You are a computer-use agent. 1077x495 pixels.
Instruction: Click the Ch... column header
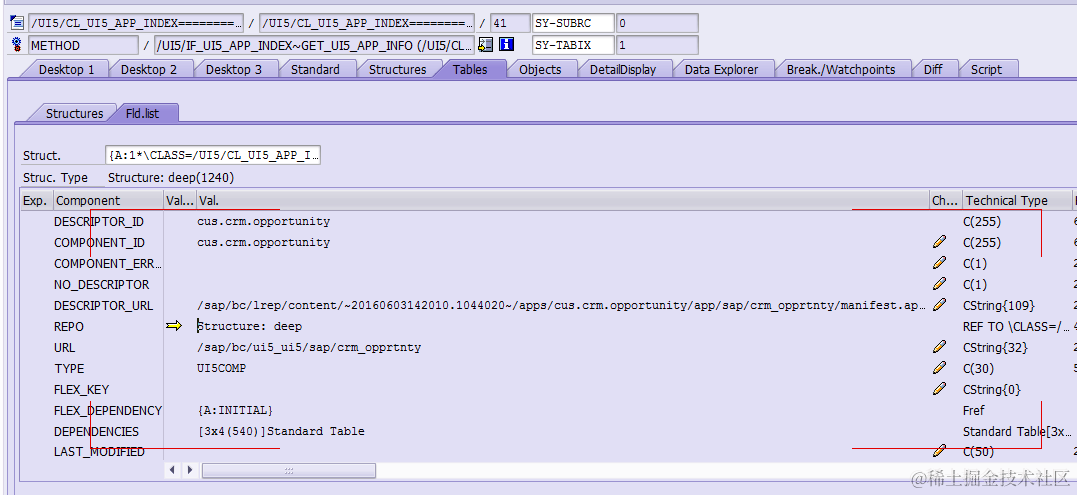[945, 200]
